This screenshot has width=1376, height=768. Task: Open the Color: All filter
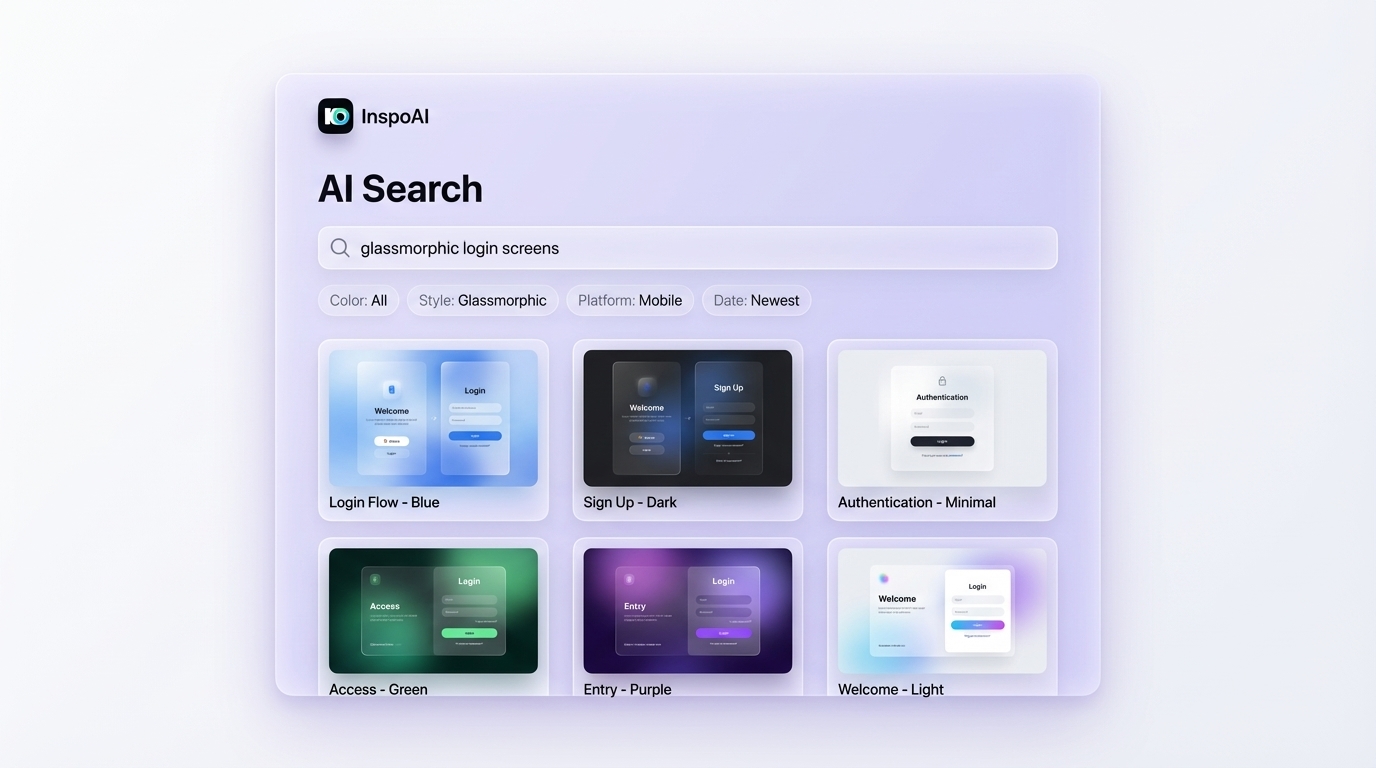(358, 300)
